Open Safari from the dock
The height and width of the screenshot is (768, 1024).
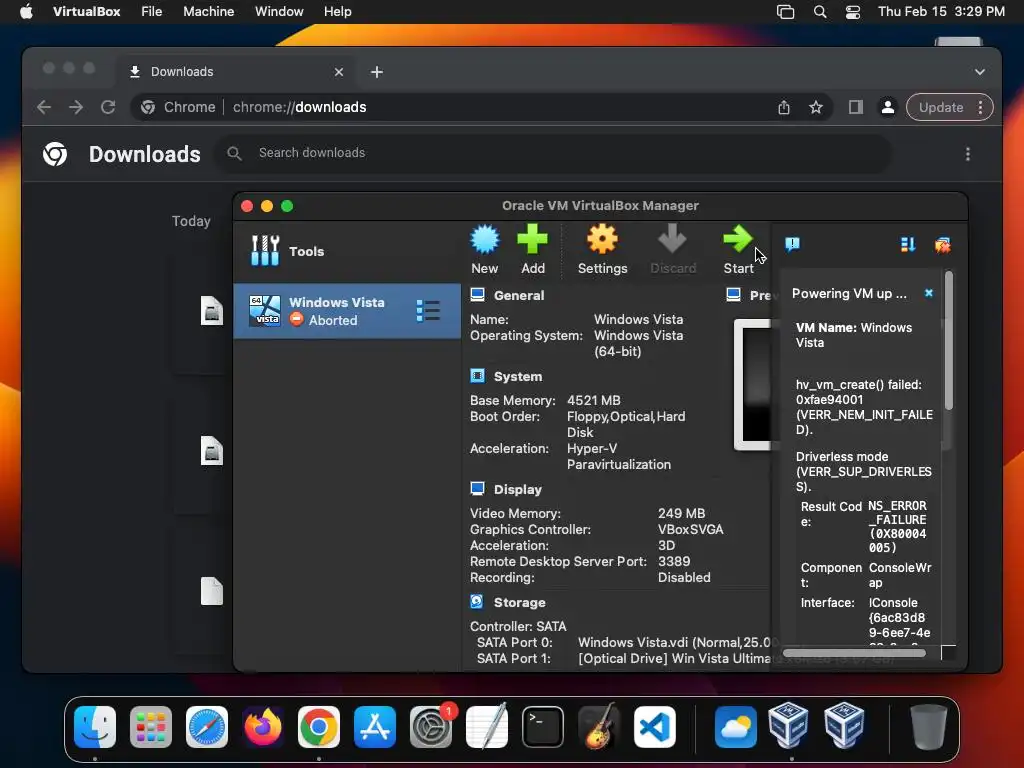click(207, 726)
